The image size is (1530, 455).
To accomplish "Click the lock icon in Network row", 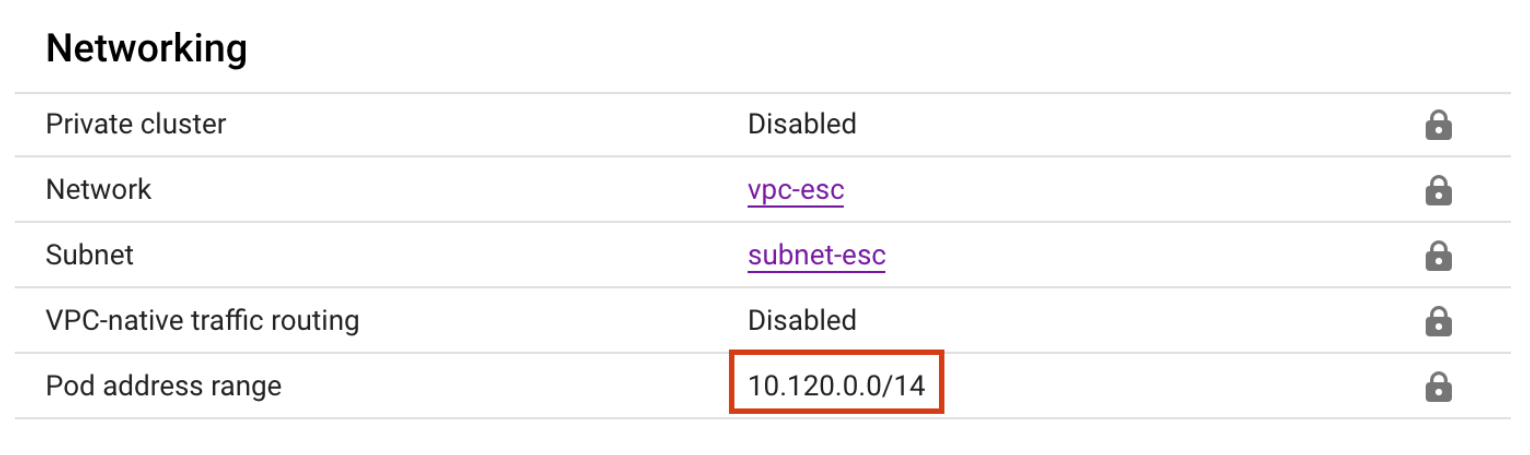I will click(1438, 190).
